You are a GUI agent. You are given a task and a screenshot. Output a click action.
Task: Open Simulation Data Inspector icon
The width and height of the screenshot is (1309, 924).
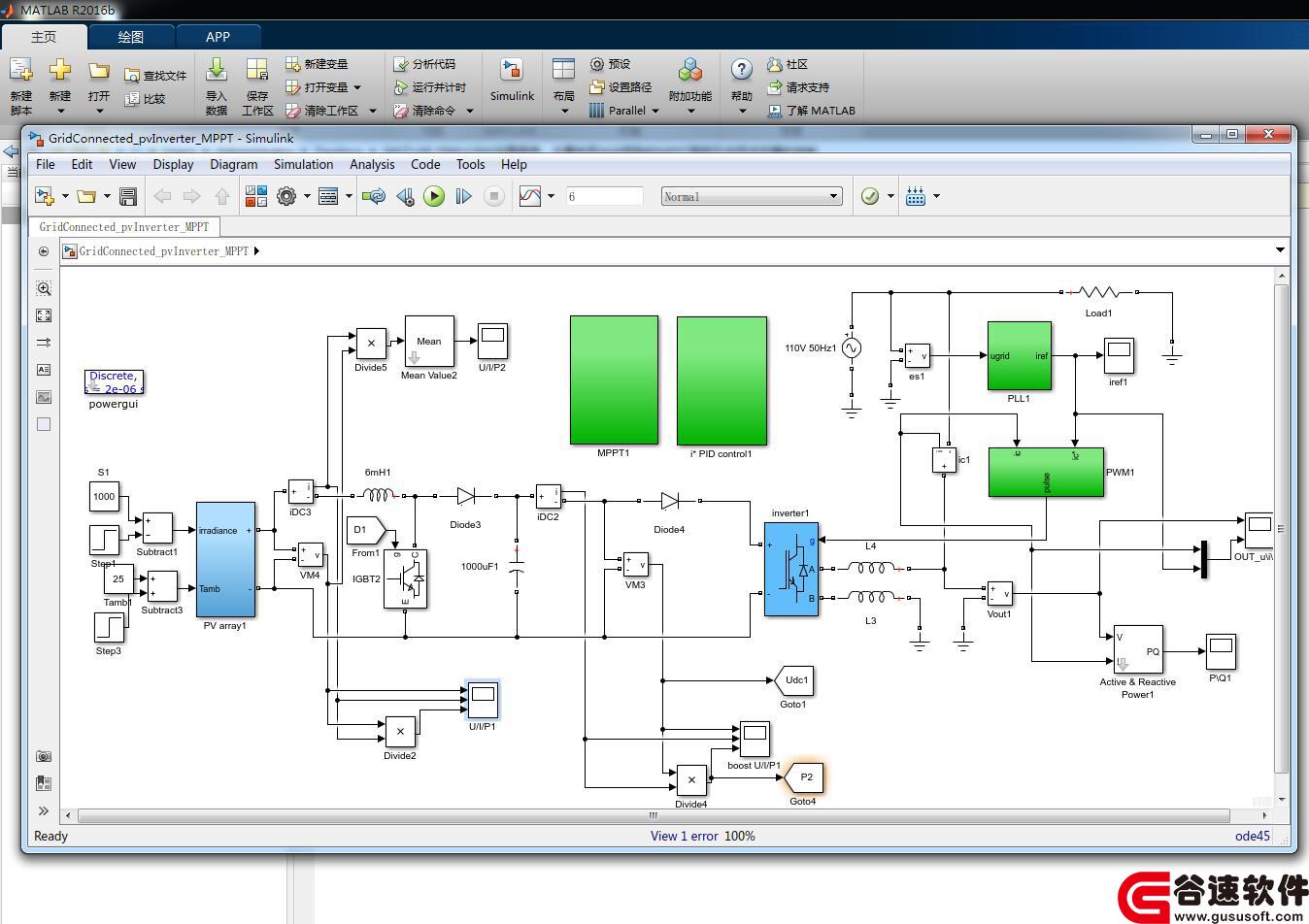point(530,196)
